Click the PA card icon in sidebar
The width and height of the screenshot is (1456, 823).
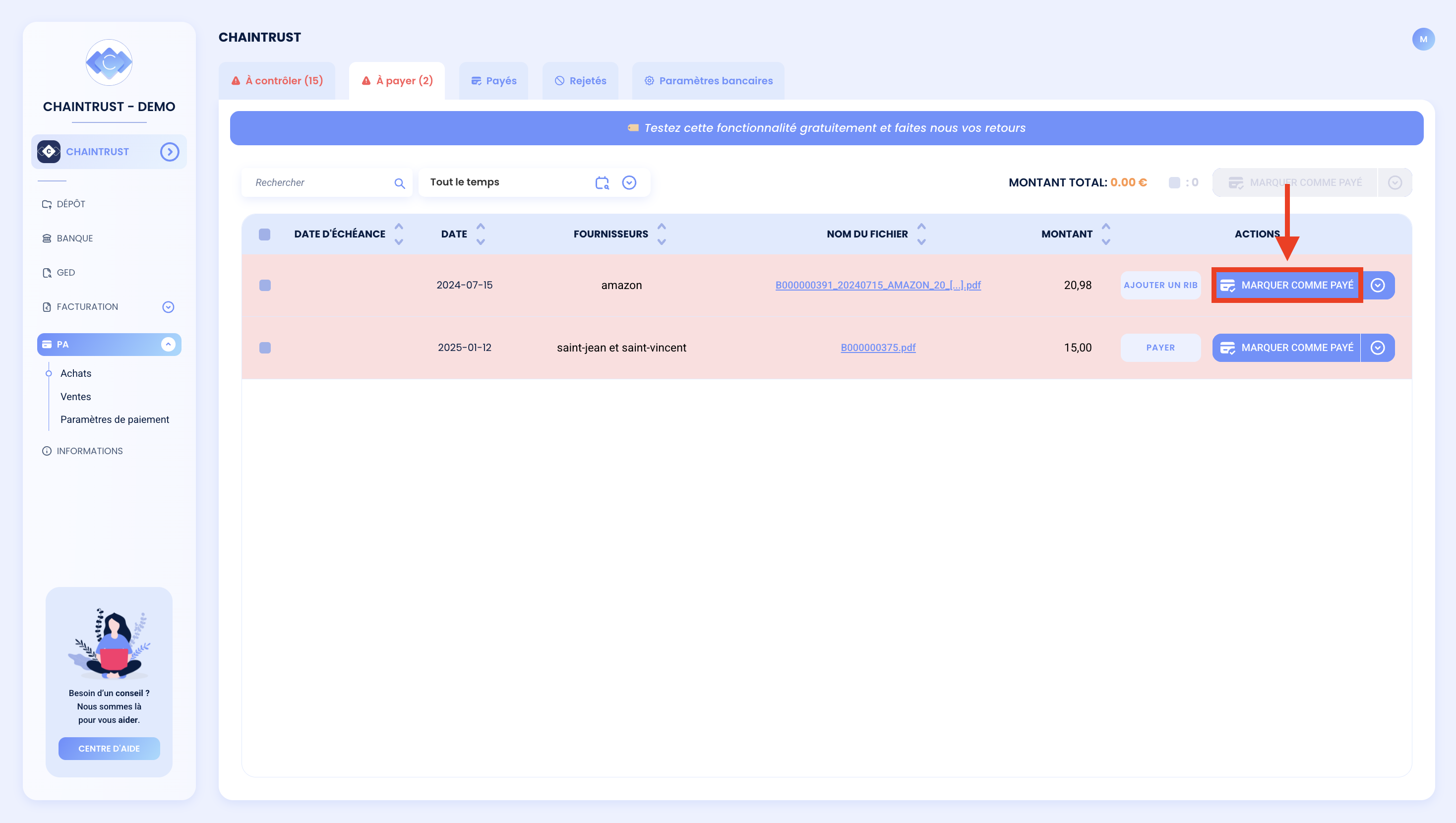click(x=47, y=344)
